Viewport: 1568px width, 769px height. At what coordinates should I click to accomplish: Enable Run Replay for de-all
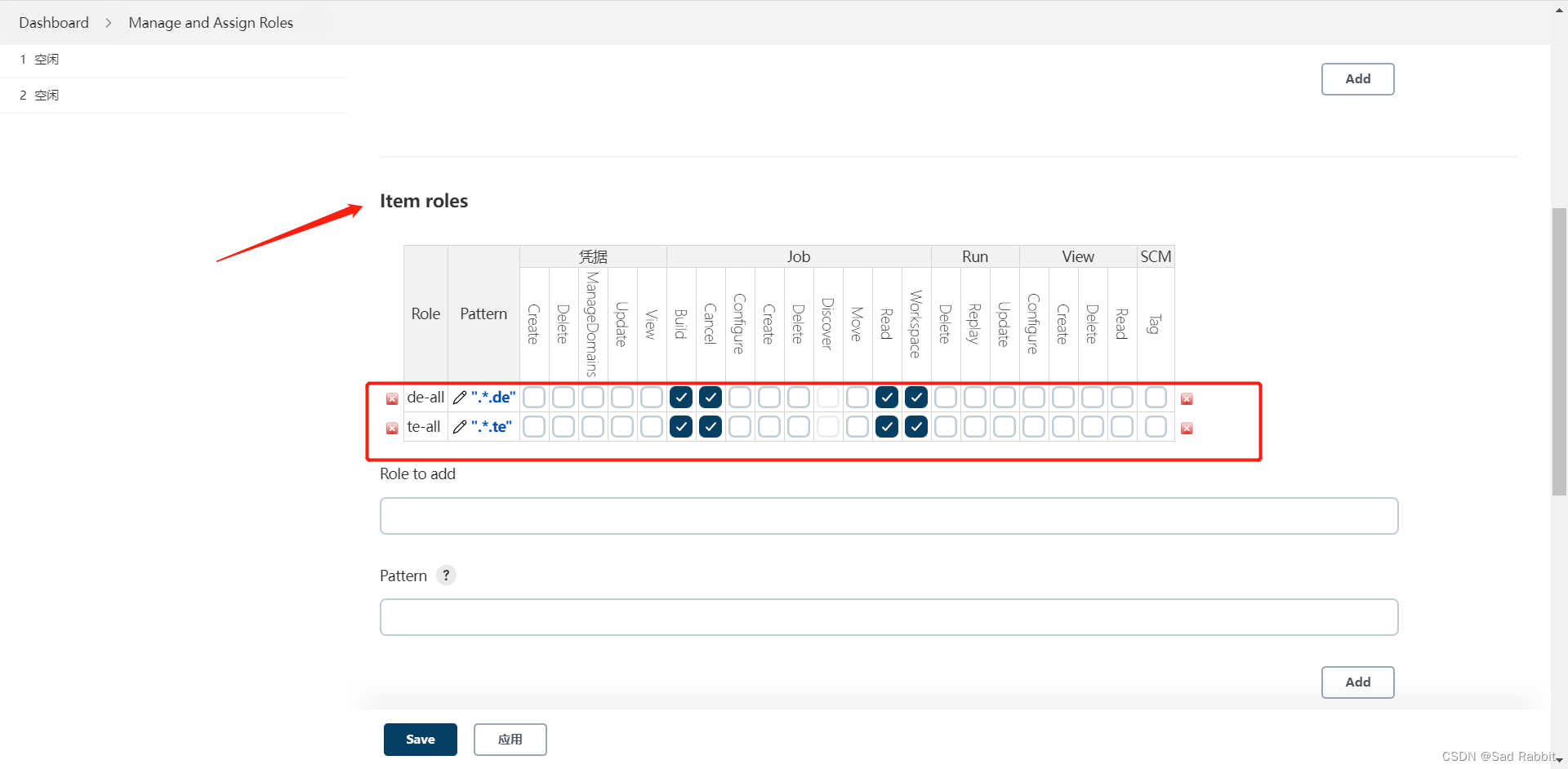pyautogui.click(x=975, y=398)
